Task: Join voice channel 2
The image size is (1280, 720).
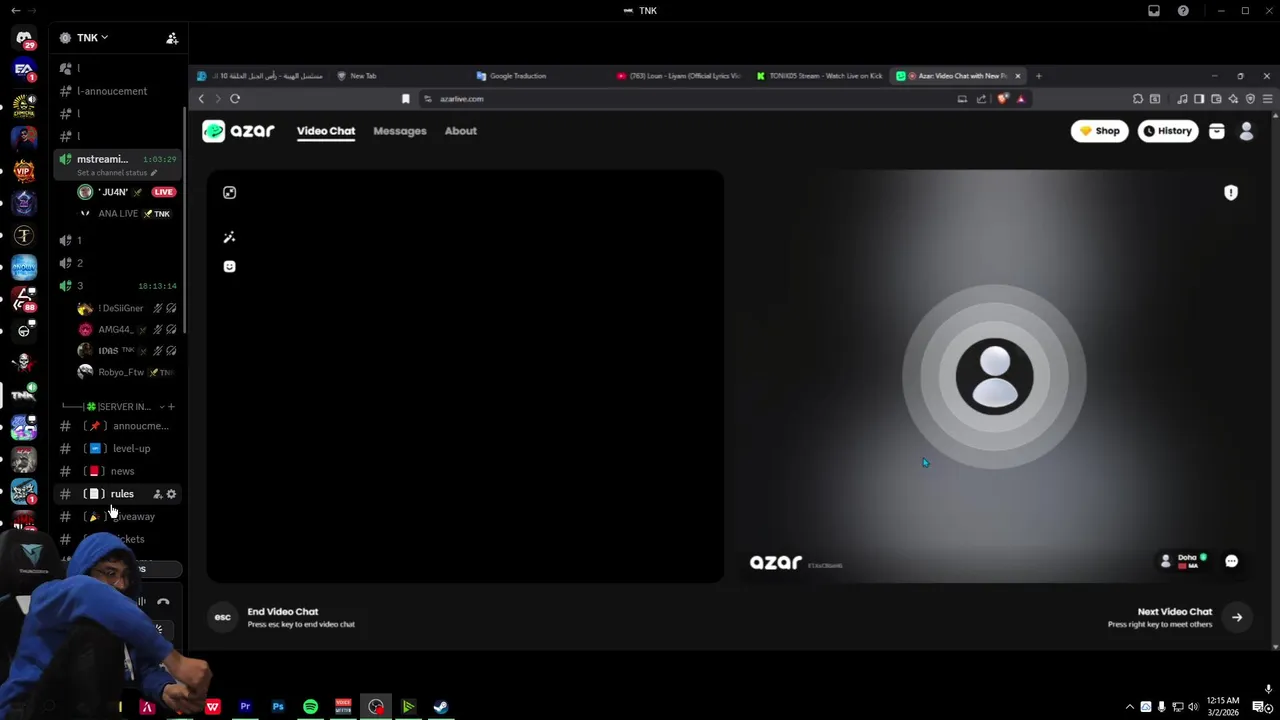Action: coord(79,263)
